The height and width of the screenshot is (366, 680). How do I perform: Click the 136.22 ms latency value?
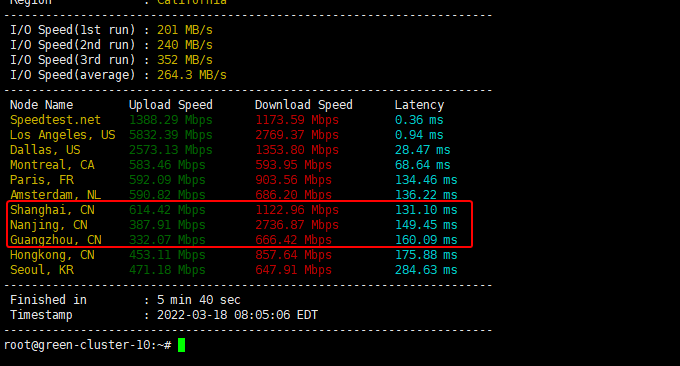pos(426,195)
